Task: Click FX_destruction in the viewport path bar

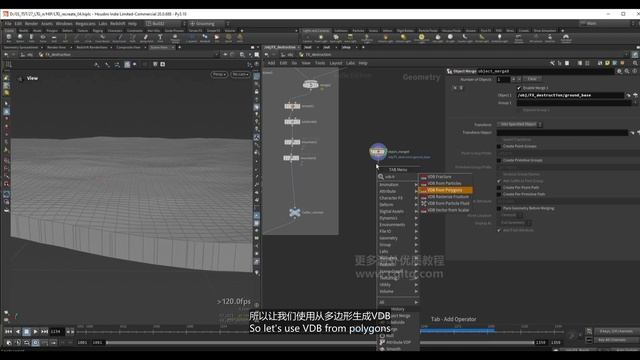Action: pos(58,55)
